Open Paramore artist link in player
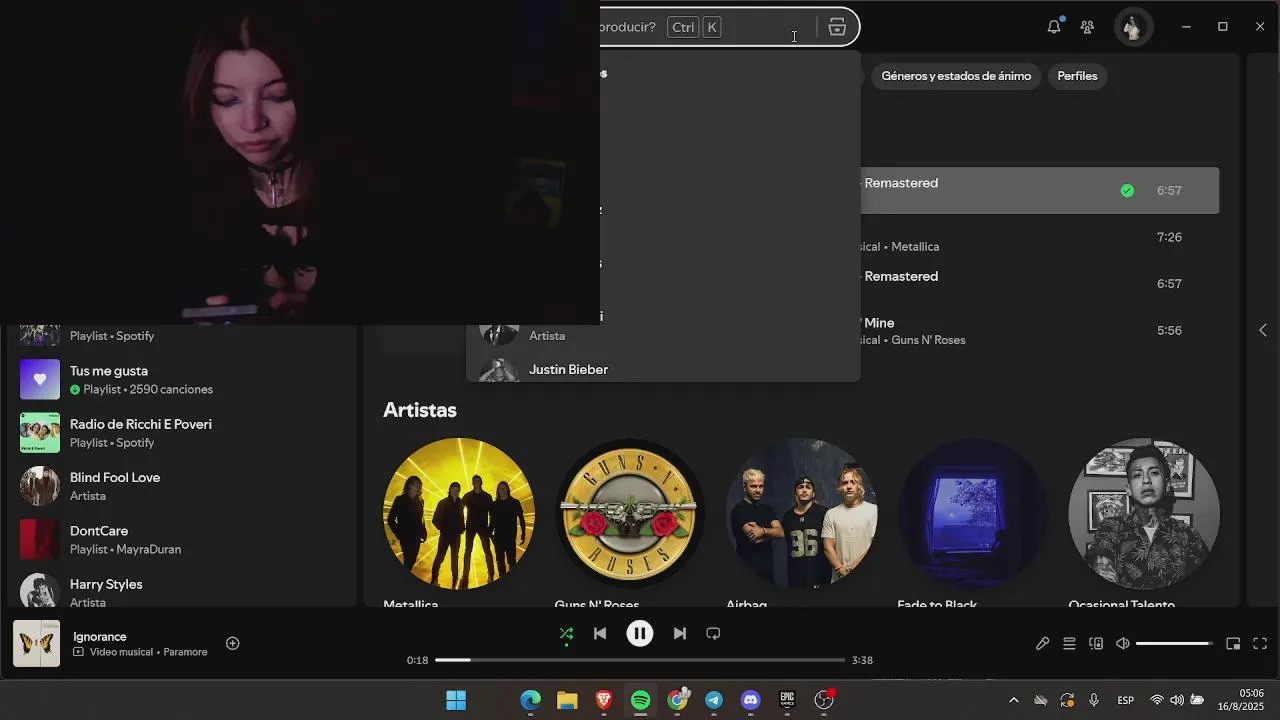Screen dimensions: 1280x720 (x=185, y=652)
